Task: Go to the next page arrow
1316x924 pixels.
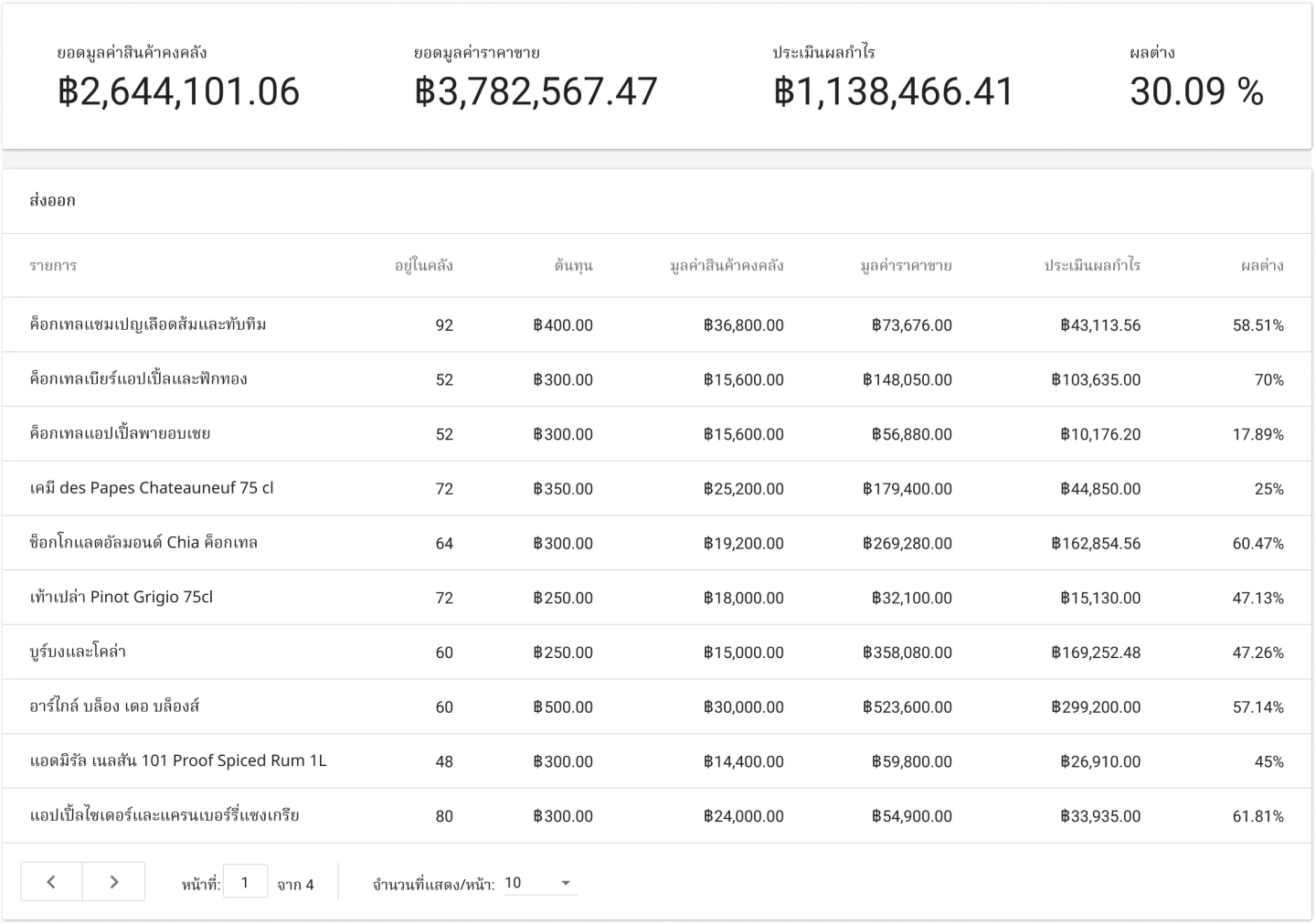Action: (x=113, y=882)
